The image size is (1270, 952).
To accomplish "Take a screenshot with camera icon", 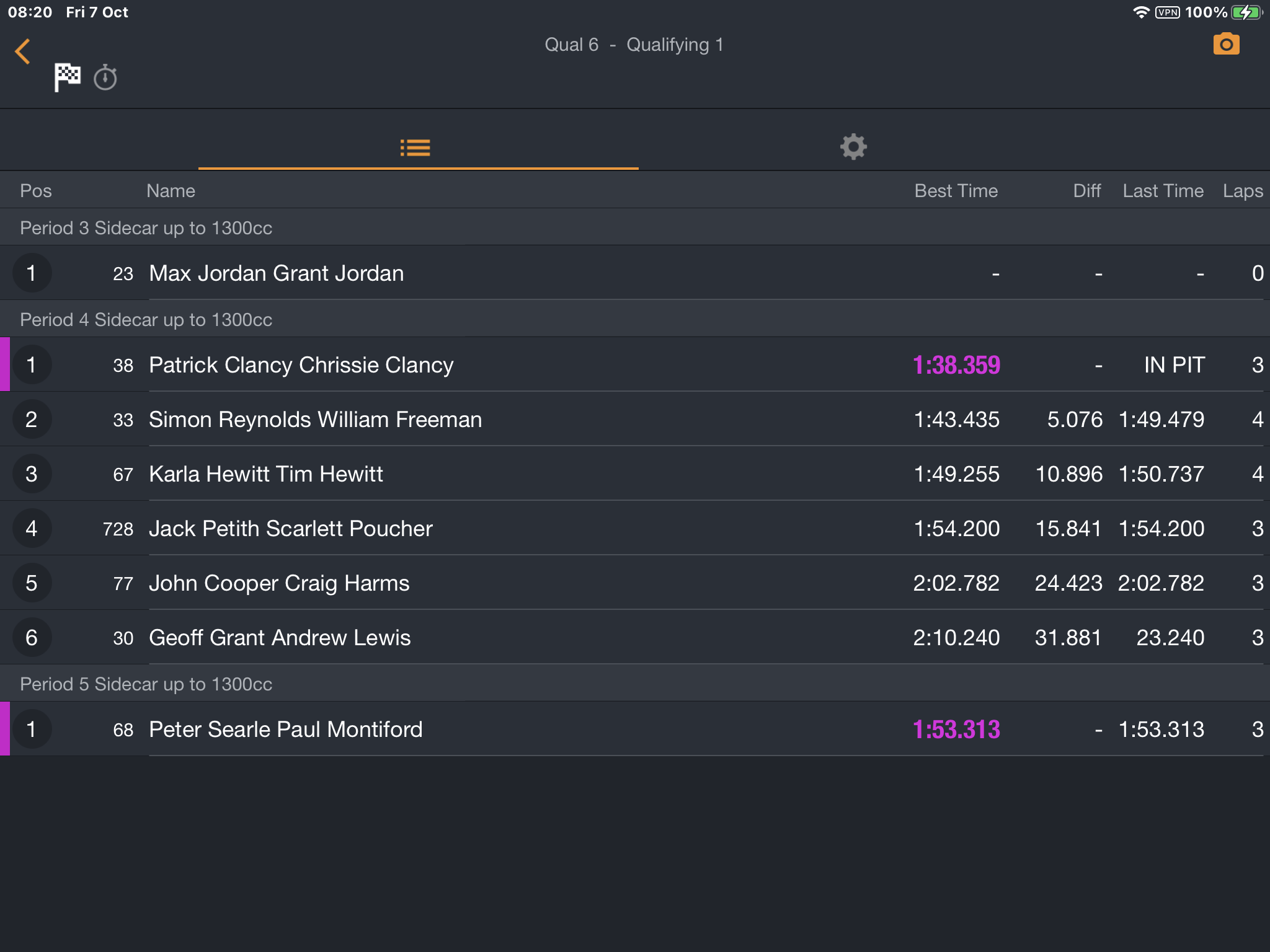I will [1226, 44].
